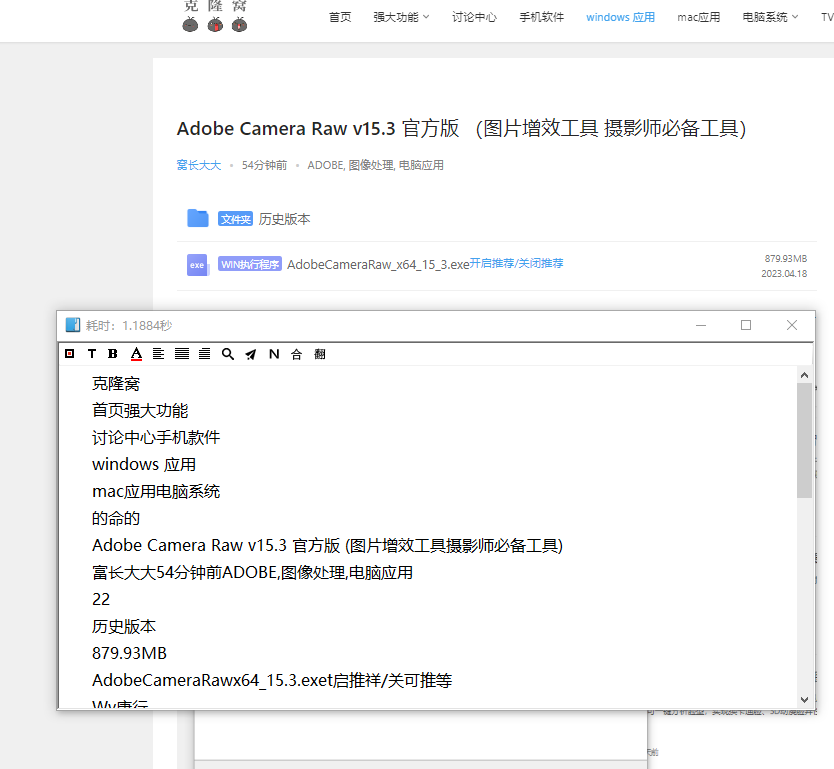Open the mac应用 navigation item
Image resolution: width=834 pixels, height=769 pixels.
698,17
